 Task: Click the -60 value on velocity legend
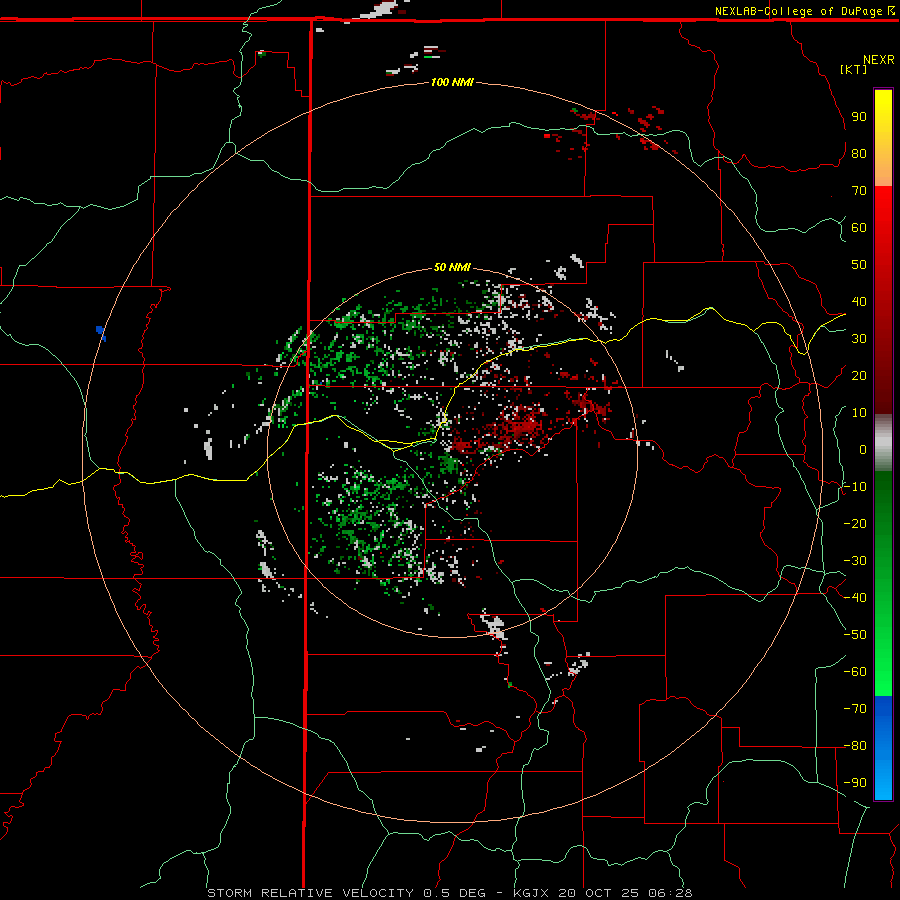pos(855,672)
